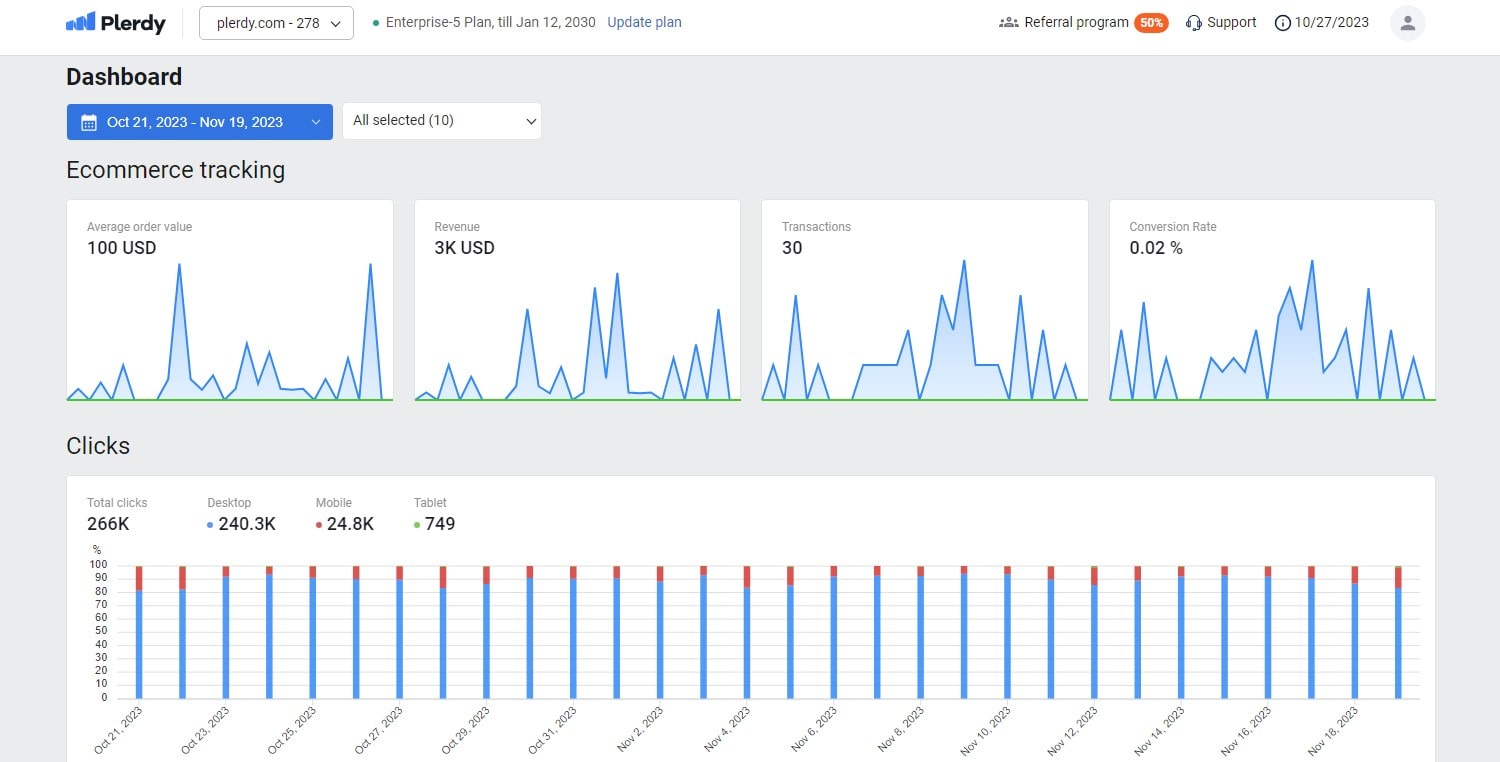The image size is (1500, 762).
Task: Open the Support headphones icon
Action: [1192, 22]
